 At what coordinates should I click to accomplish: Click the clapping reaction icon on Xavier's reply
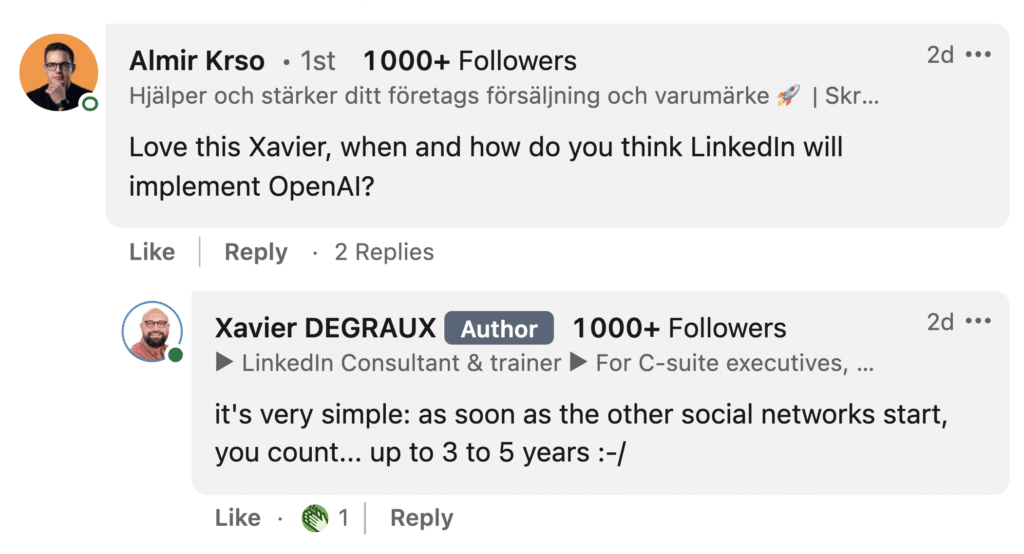pos(315,518)
